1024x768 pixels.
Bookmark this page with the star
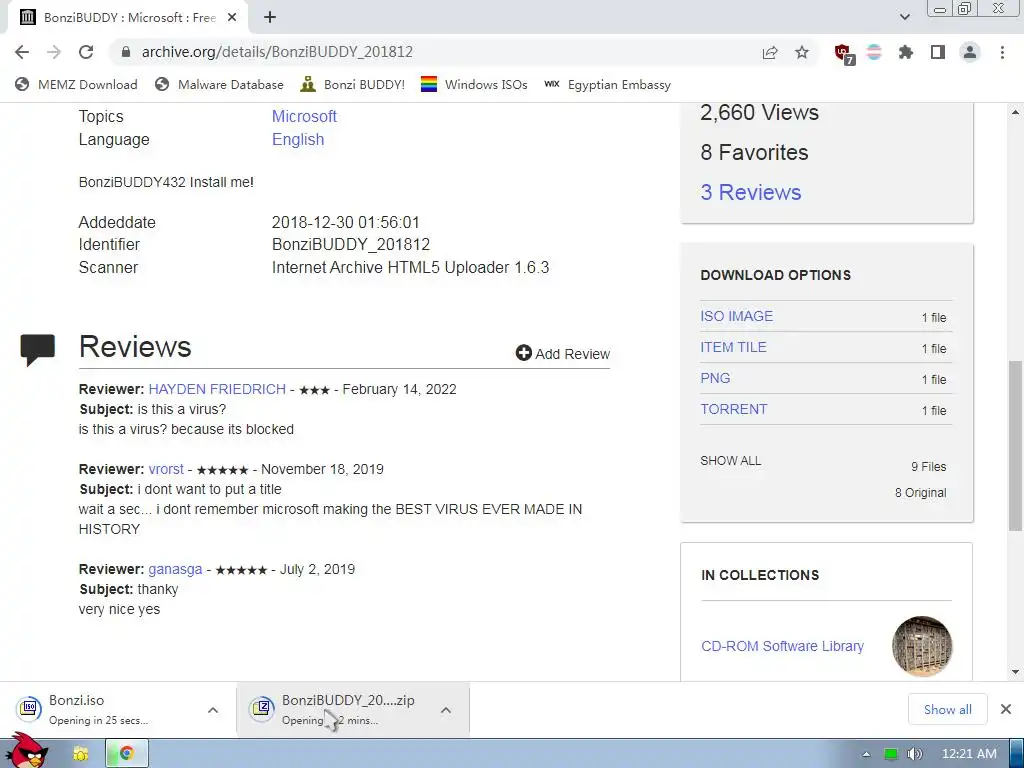pos(802,52)
